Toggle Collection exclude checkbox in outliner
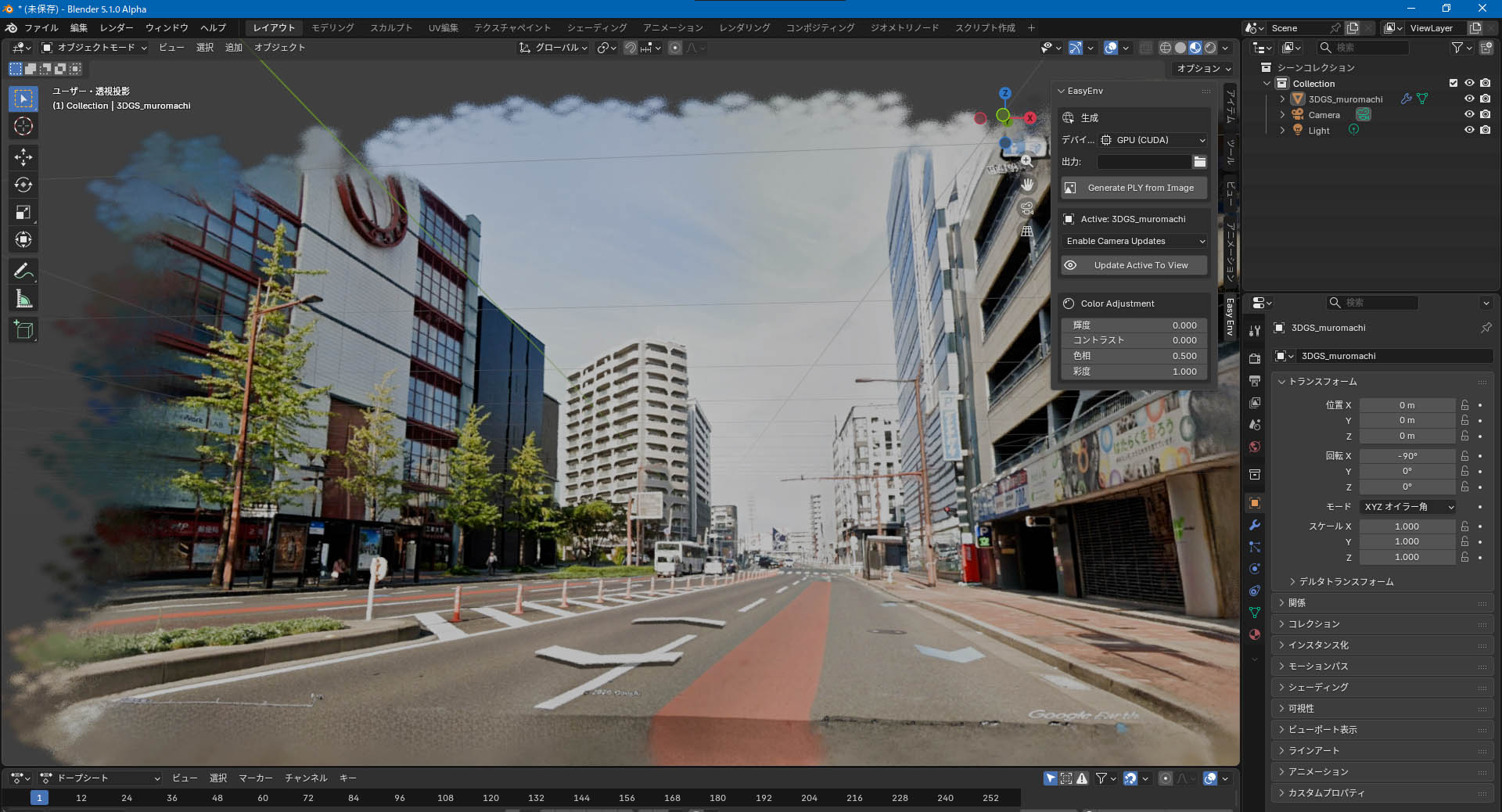Image resolution: width=1502 pixels, height=812 pixels. (1453, 84)
